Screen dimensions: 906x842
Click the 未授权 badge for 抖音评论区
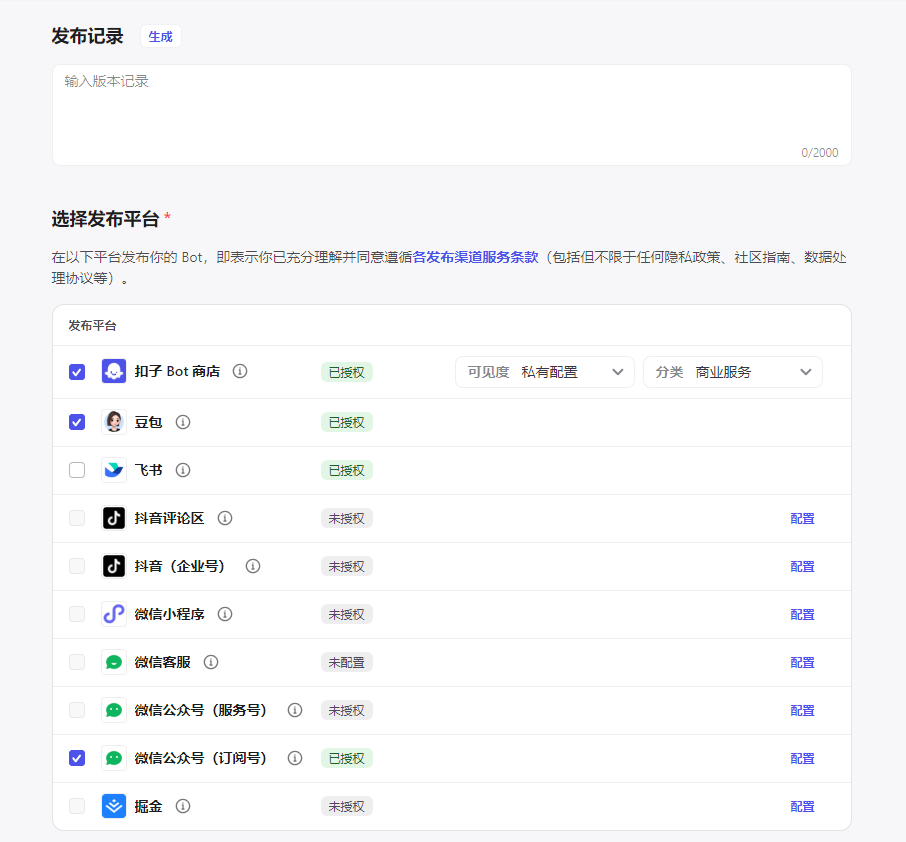[347, 518]
